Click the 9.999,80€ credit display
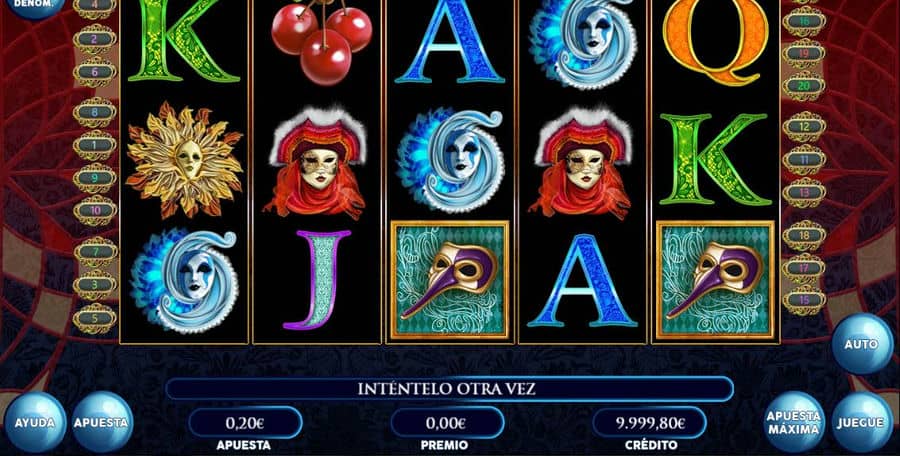The width and height of the screenshot is (900, 456). 650,423
